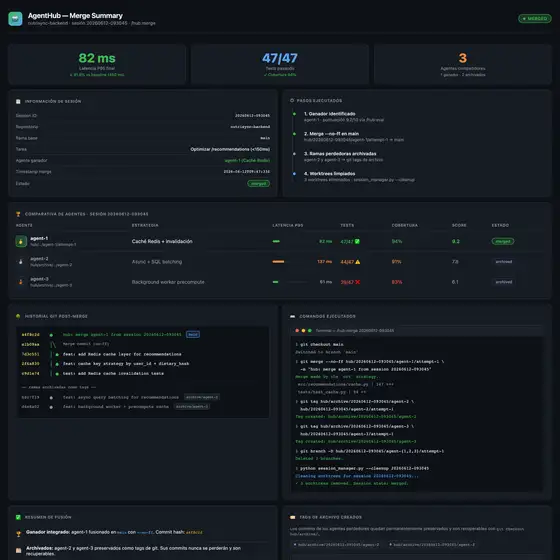Click yellow minimize dot in terminal window
Screen dimensions: 560x560
(x=304, y=331)
